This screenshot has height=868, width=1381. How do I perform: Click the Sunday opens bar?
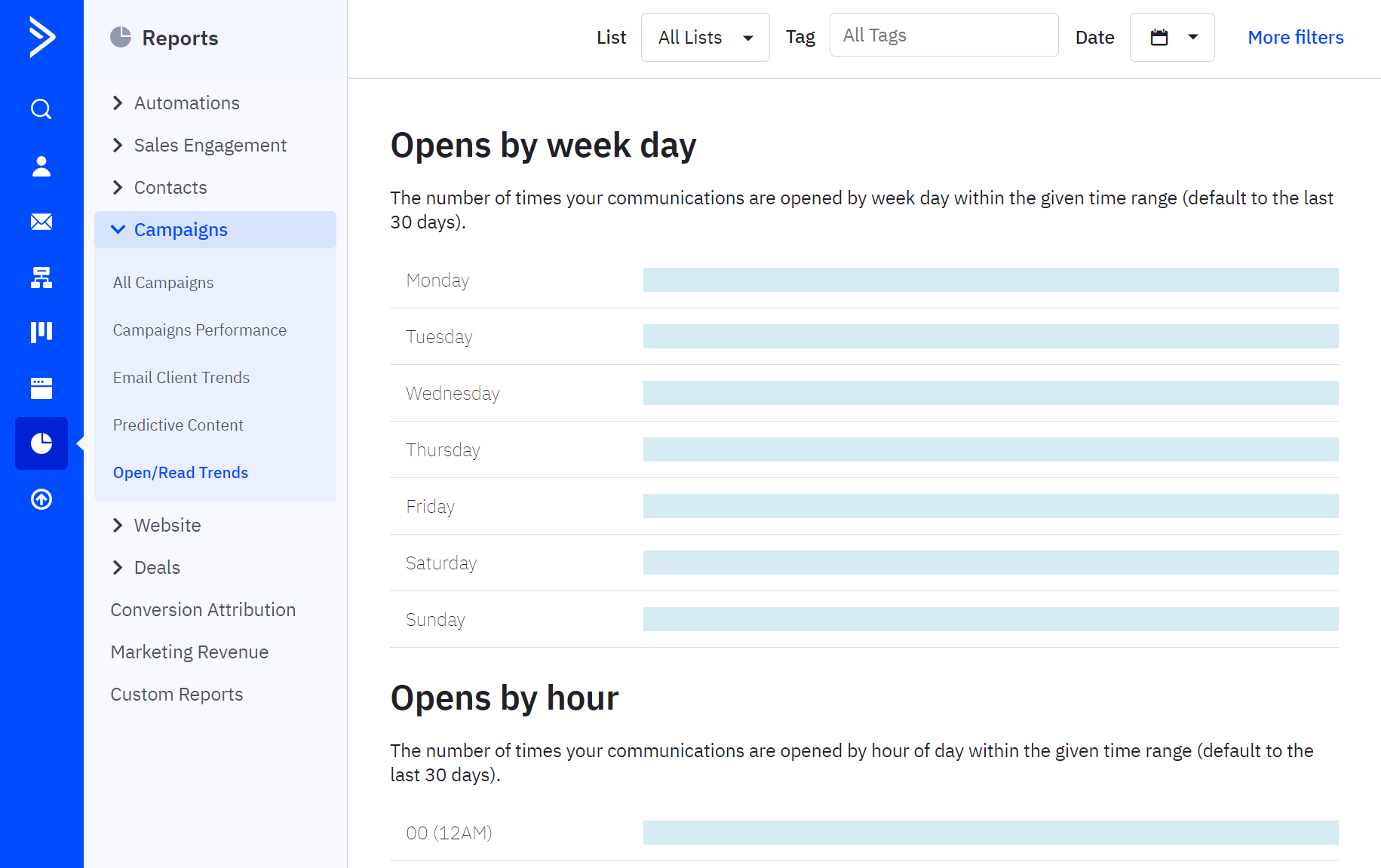pyautogui.click(x=991, y=619)
